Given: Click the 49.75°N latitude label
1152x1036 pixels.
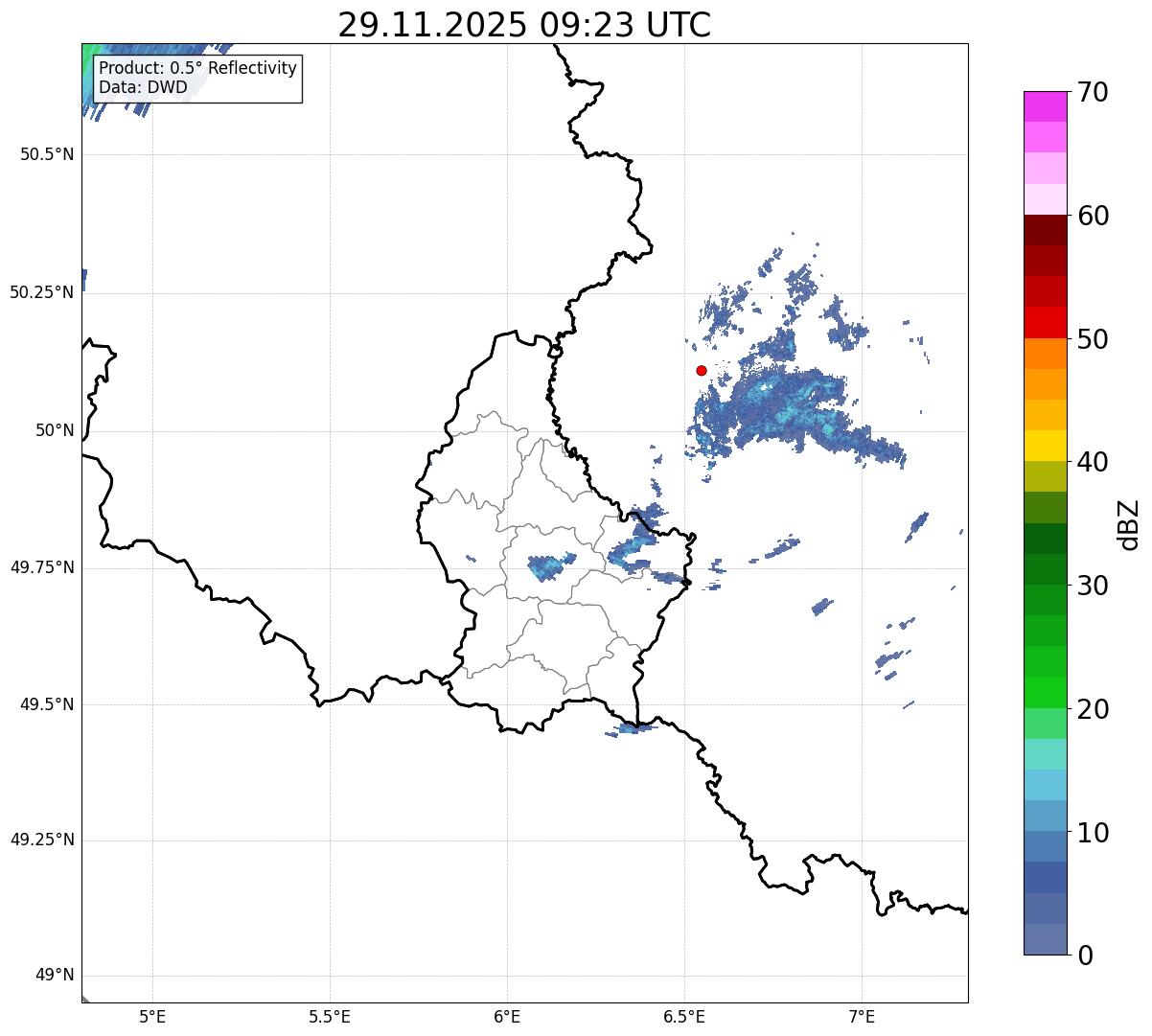Looking at the screenshot, I should pos(42,567).
